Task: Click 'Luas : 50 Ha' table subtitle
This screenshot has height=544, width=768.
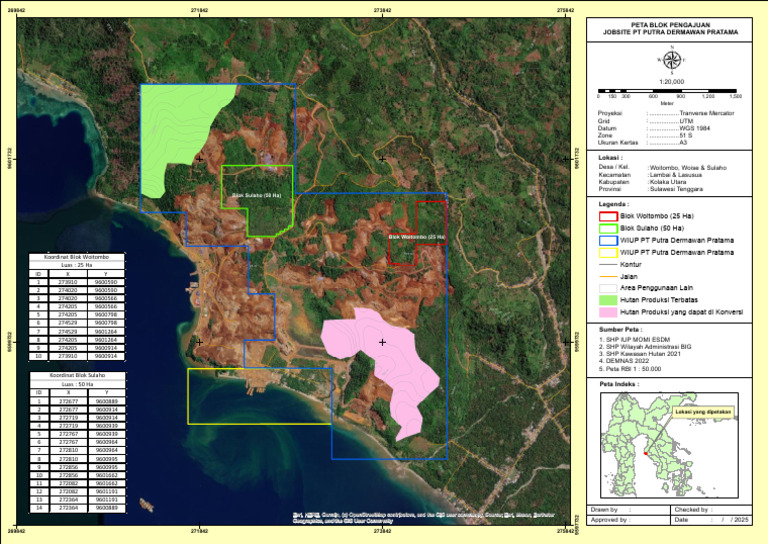Action: (x=77, y=384)
